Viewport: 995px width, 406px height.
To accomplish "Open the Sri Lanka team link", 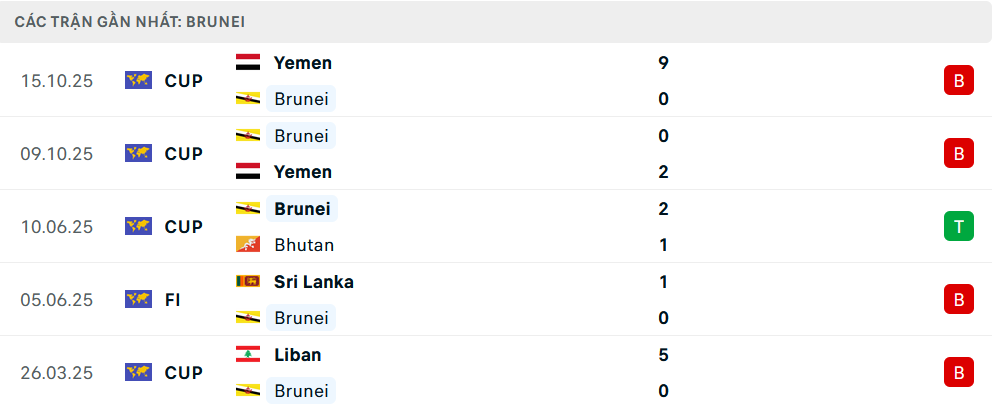I will [313, 282].
